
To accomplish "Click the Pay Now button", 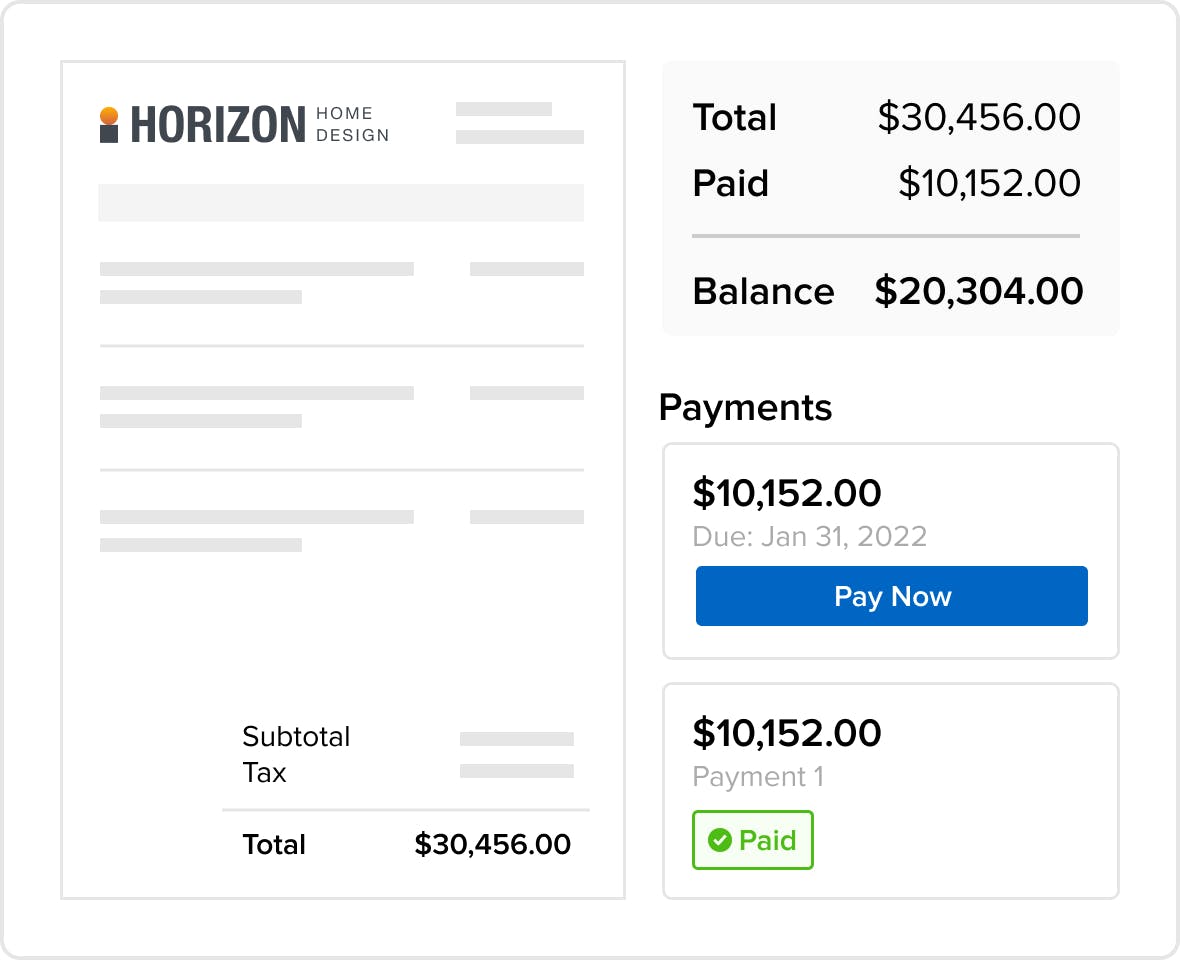I will [x=891, y=596].
